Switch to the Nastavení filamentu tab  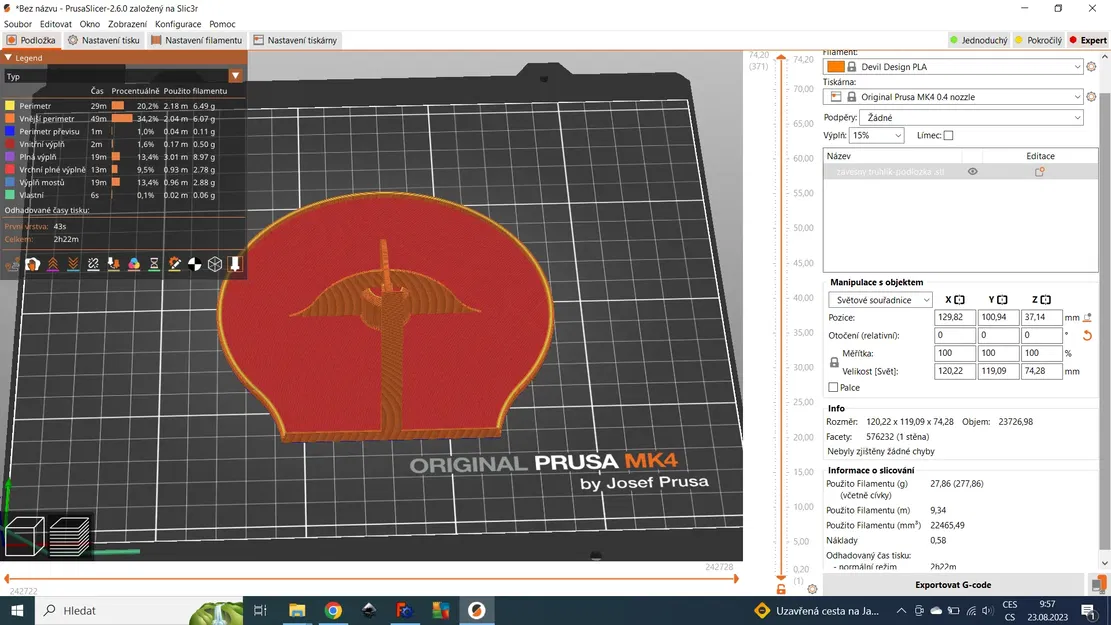coord(196,40)
